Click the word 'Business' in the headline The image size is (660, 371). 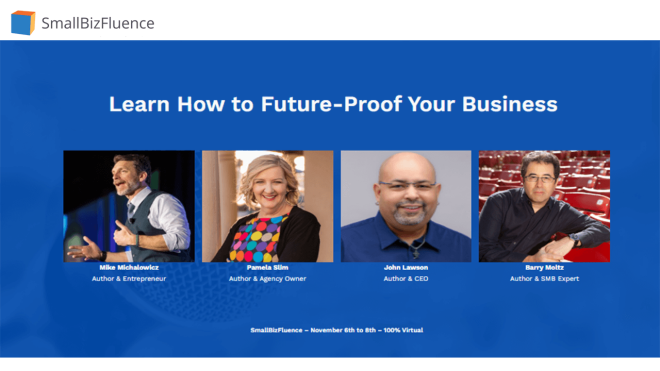510,104
